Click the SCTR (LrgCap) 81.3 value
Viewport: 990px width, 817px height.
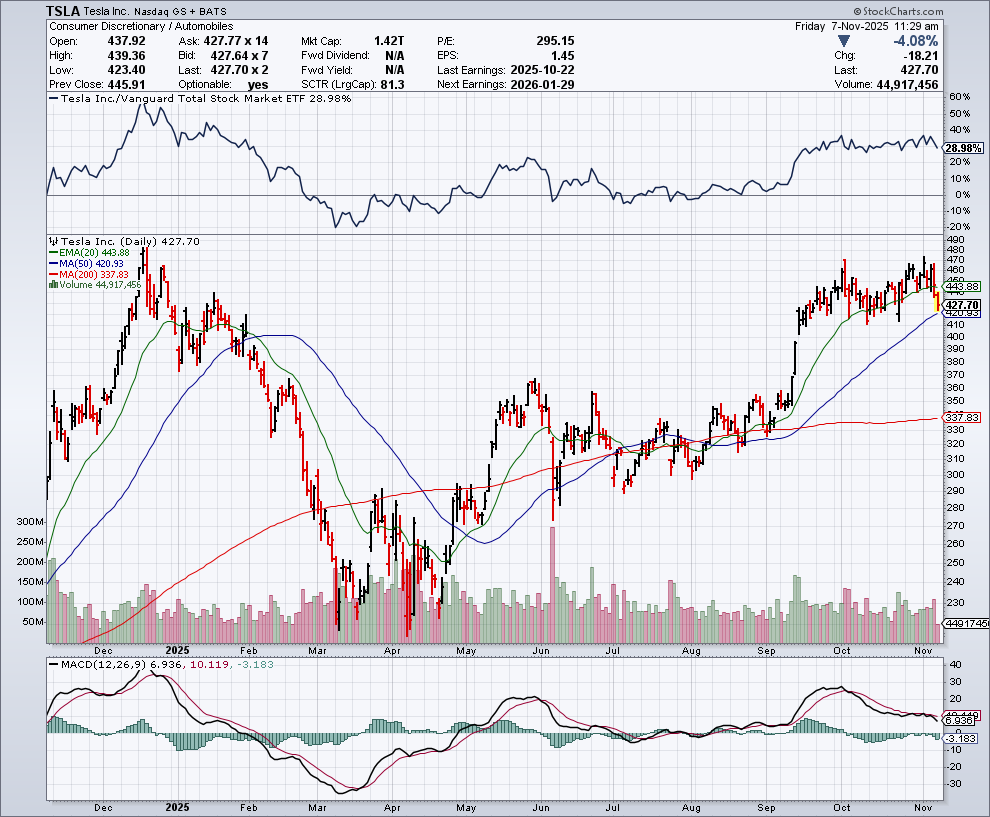(x=392, y=84)
